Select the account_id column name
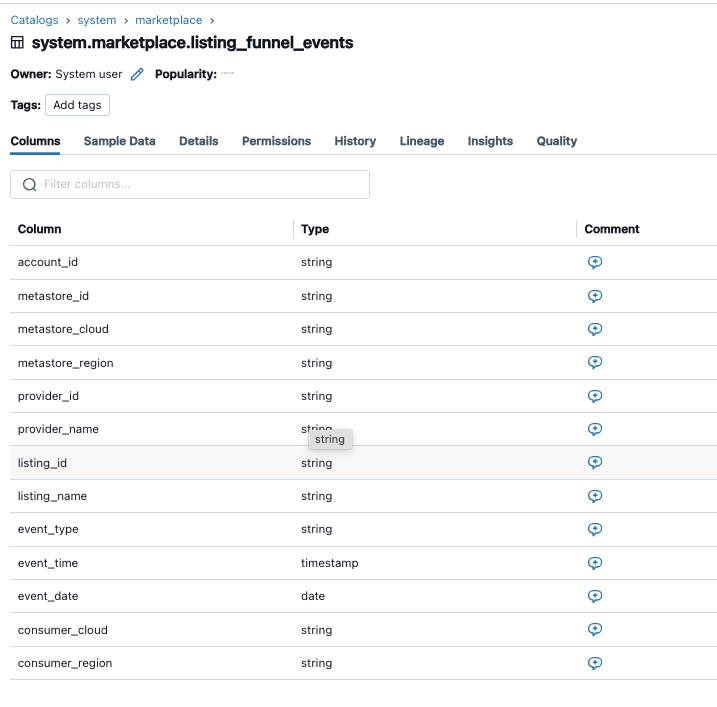The image size is (717, 707). click(48, 262)
